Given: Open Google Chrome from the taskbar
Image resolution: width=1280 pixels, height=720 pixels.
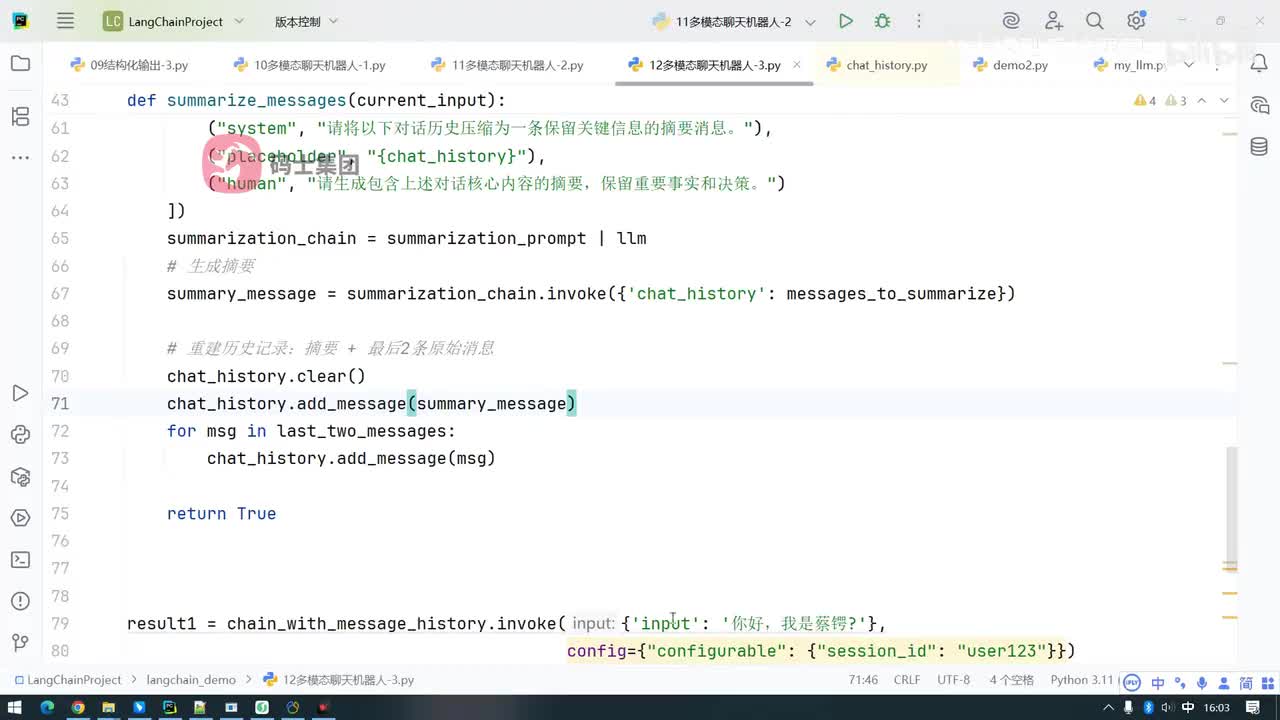Looking at the screenshot, I should [x=77, y=708].
